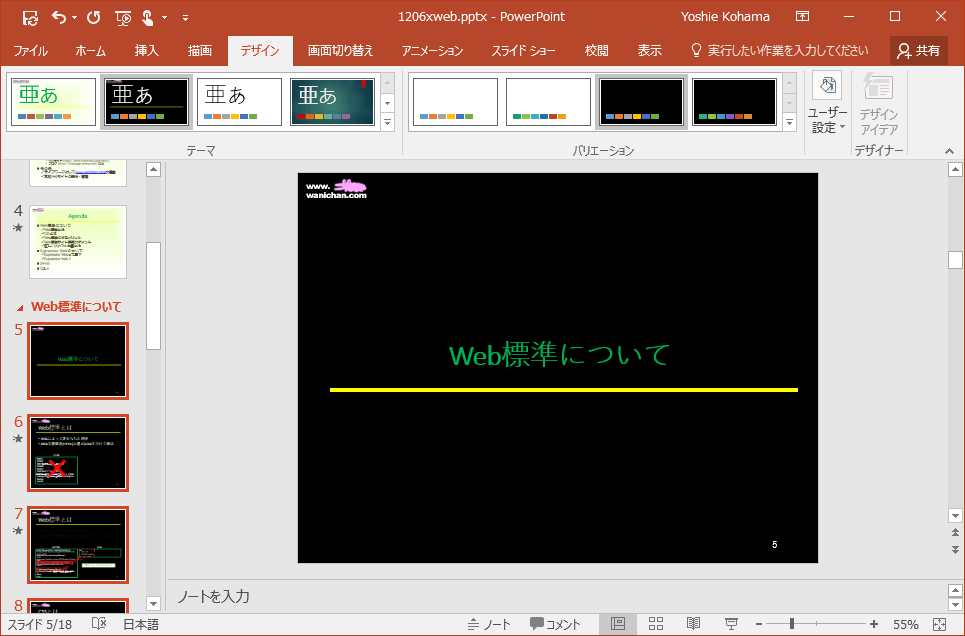Select slide 4 Agenda thumbnail
This screenshot has height=636, width=965.
78,242
